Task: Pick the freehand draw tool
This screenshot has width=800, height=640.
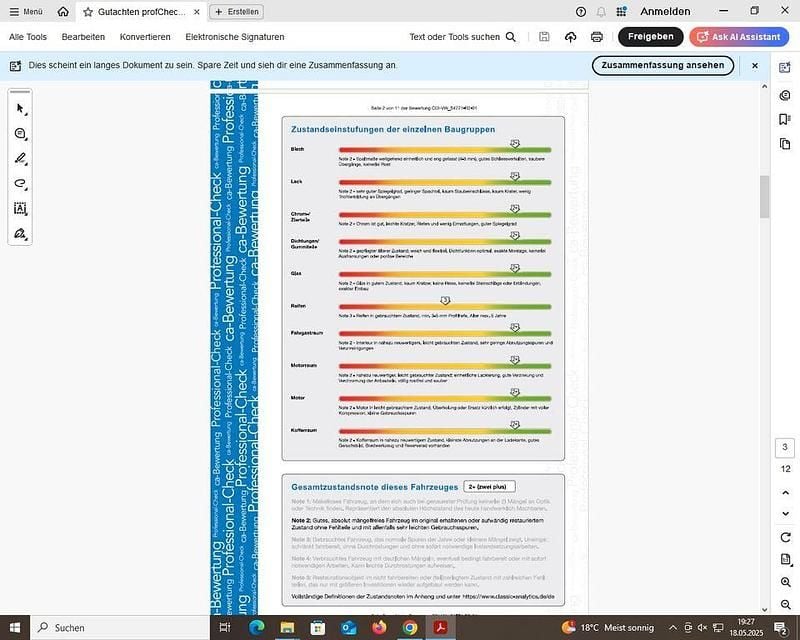Action: 20,184
